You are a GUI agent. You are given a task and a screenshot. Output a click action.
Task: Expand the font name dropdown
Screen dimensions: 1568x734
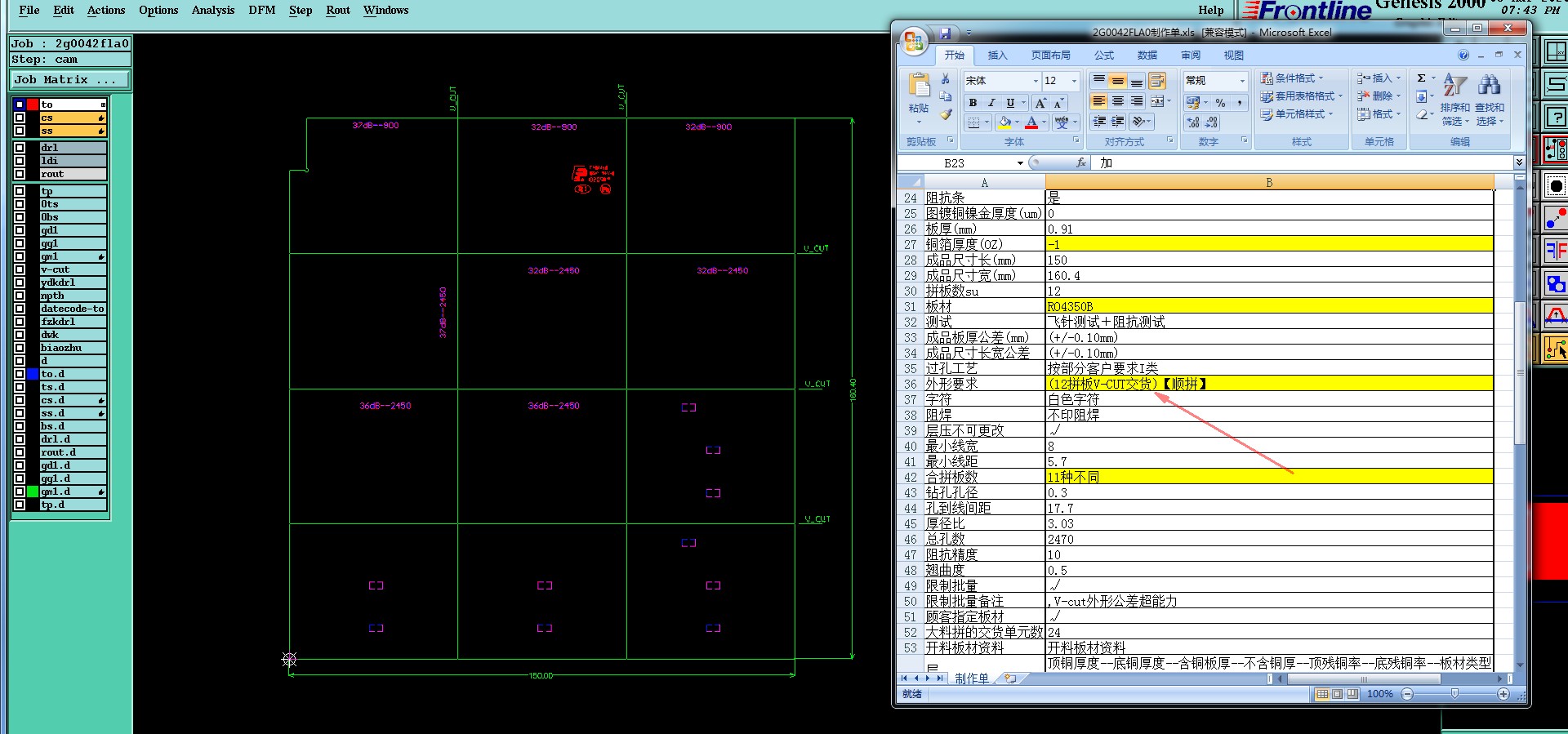[1036, 81]
